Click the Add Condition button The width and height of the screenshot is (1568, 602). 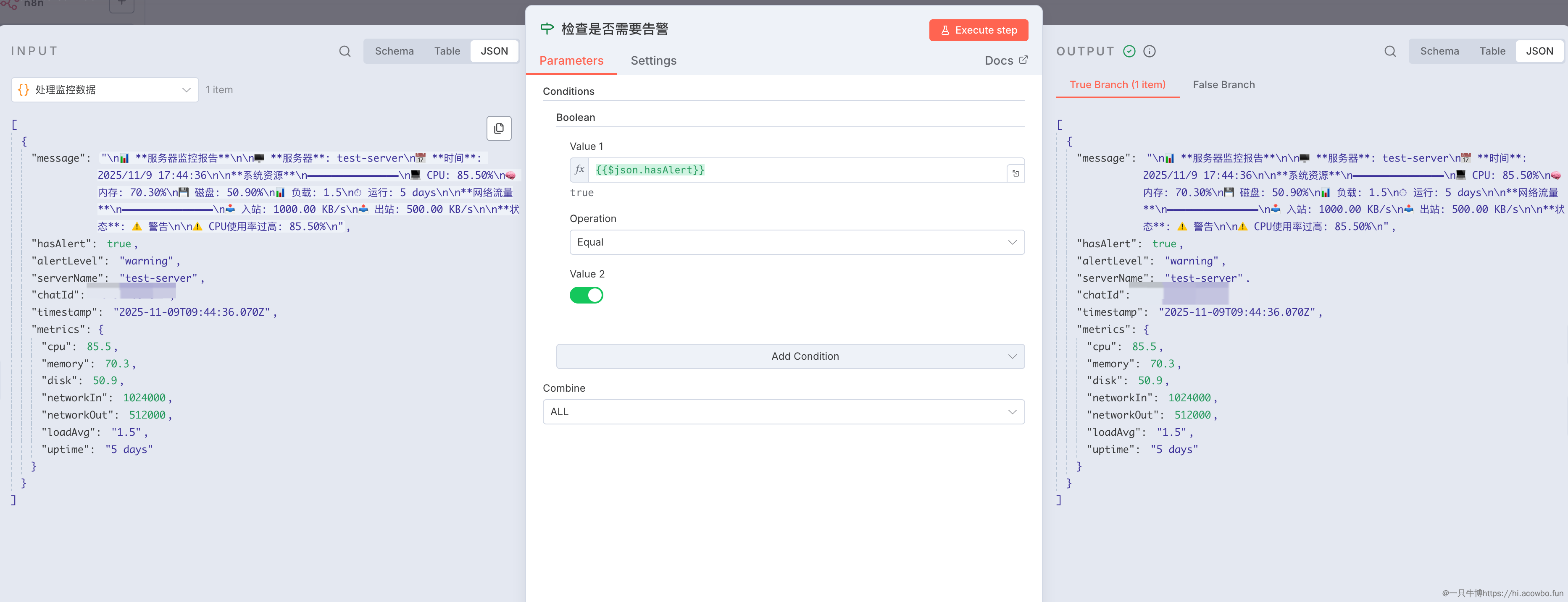(x=790, y=356)
